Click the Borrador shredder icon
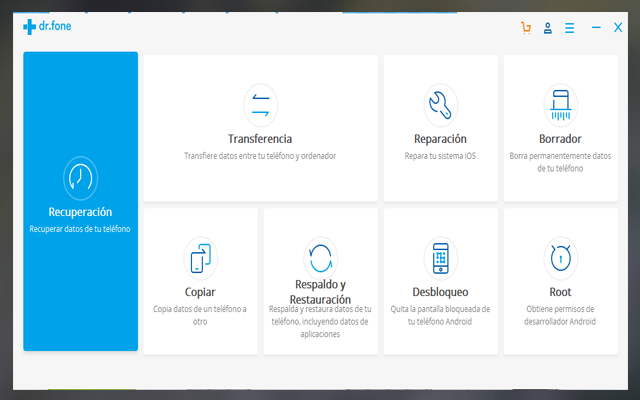640x400 pixels. (x=560, y=103)
